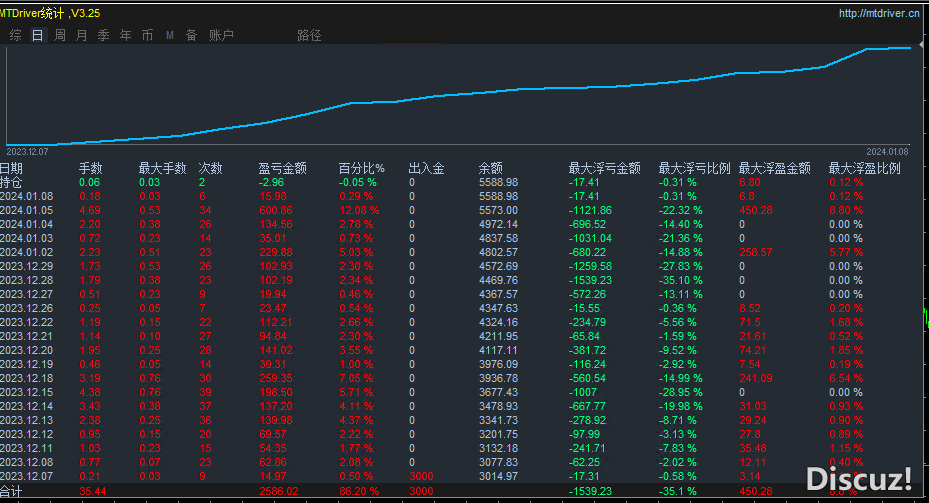Click the 最大浮盈金额 column header
Image resolution: width=929 pixels, height=503 pixels.
tap(774, 168)
